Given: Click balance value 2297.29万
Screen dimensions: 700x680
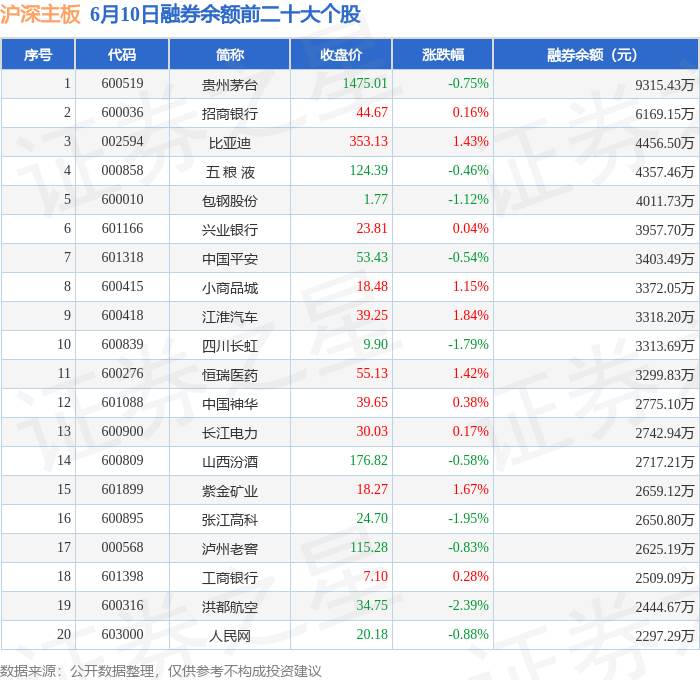Looking at the screenshot, I should click(x=665, y=636).
